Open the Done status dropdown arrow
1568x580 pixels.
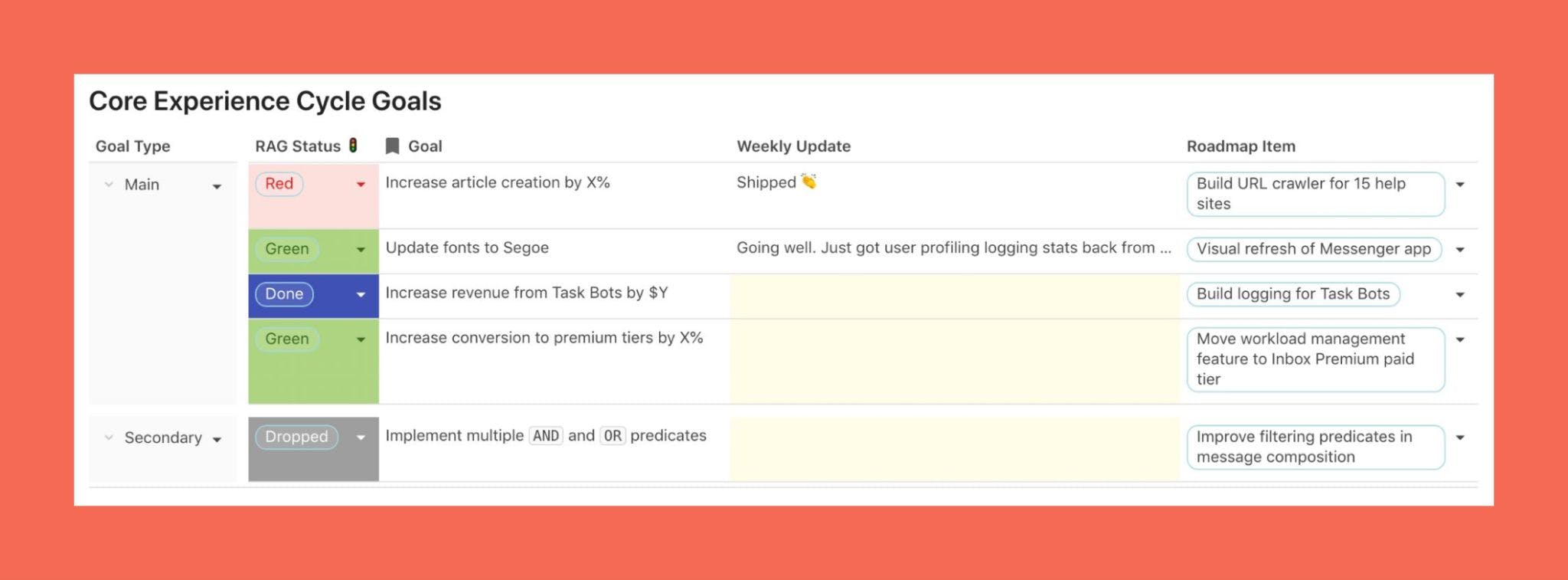[361, 294]
